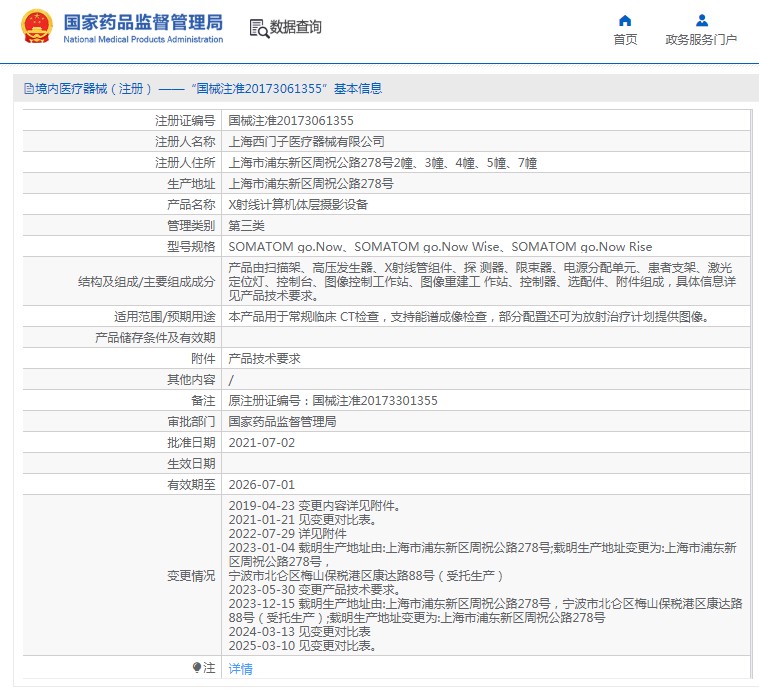Screen dimensions: 759x693
Task: Click change entry 2021-01-21 见变更对比表
Action: pyautogui.click(x=303, y=520)
